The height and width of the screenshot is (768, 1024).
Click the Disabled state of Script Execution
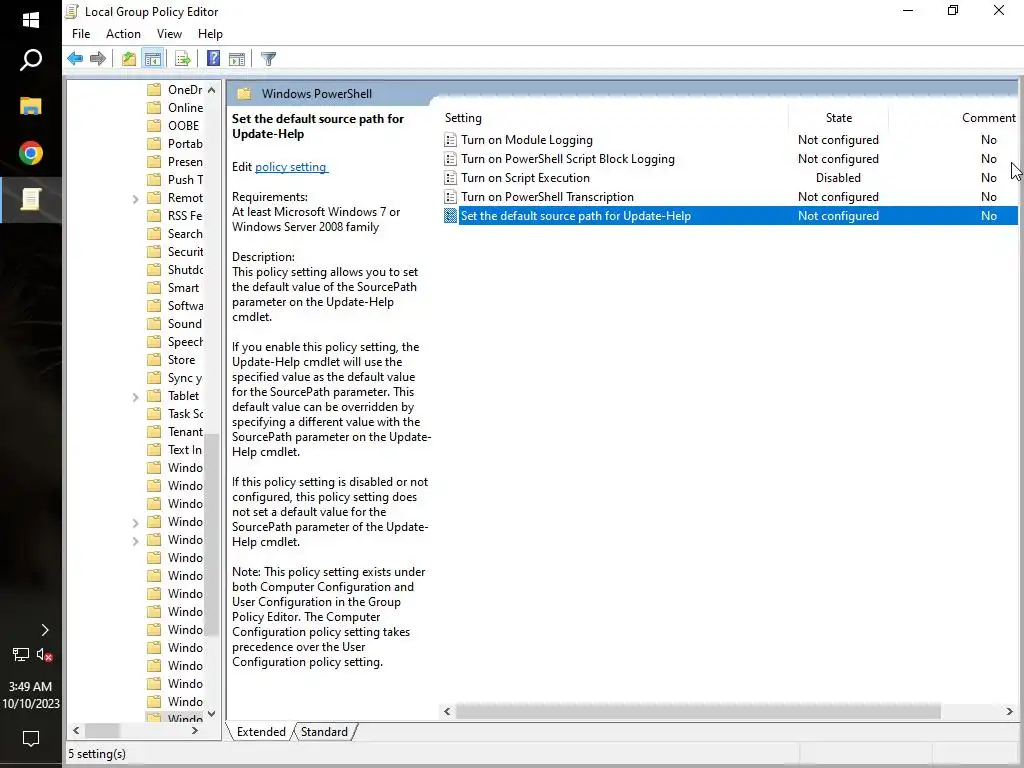pos(839,178)
